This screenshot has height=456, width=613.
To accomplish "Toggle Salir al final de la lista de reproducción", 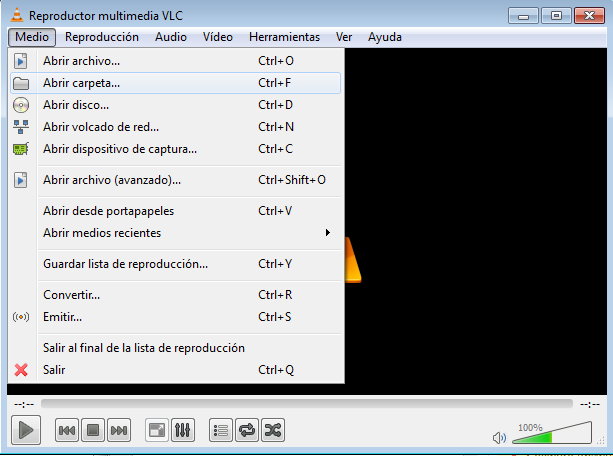I will 175,348.
